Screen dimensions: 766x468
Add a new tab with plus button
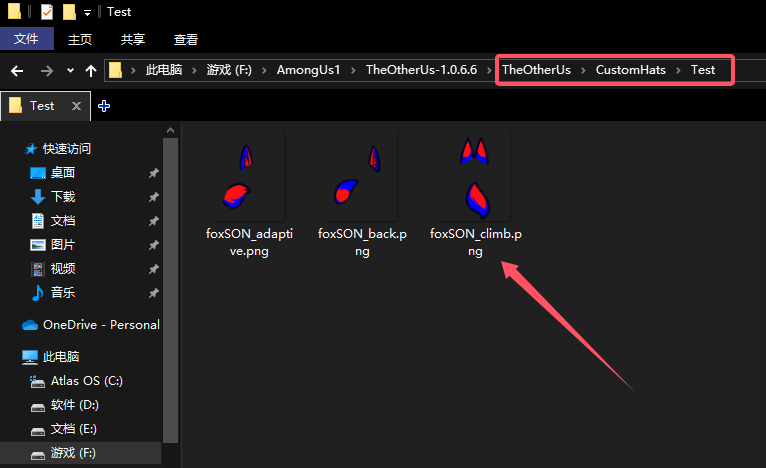[x=104, y=106]
